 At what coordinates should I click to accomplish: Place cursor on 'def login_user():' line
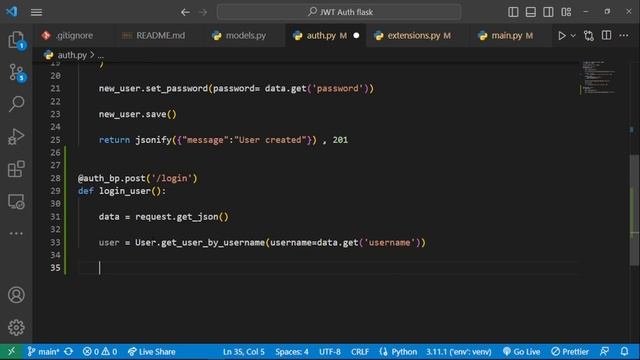tap(122, 191)
